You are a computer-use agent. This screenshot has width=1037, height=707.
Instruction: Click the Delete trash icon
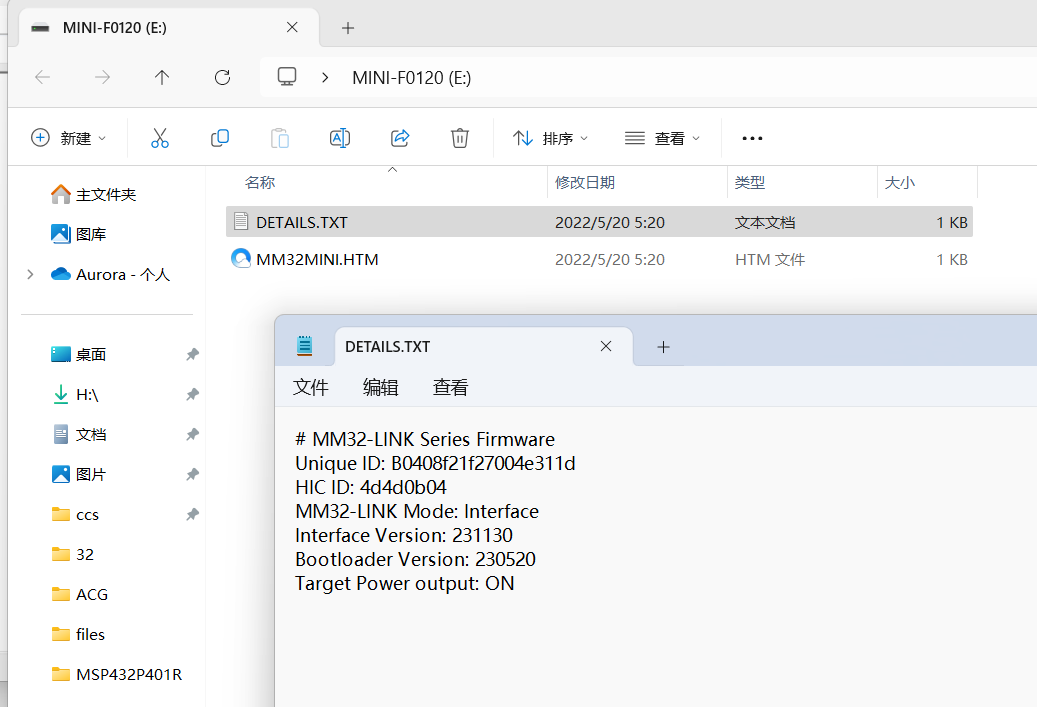tap(460, 138)
